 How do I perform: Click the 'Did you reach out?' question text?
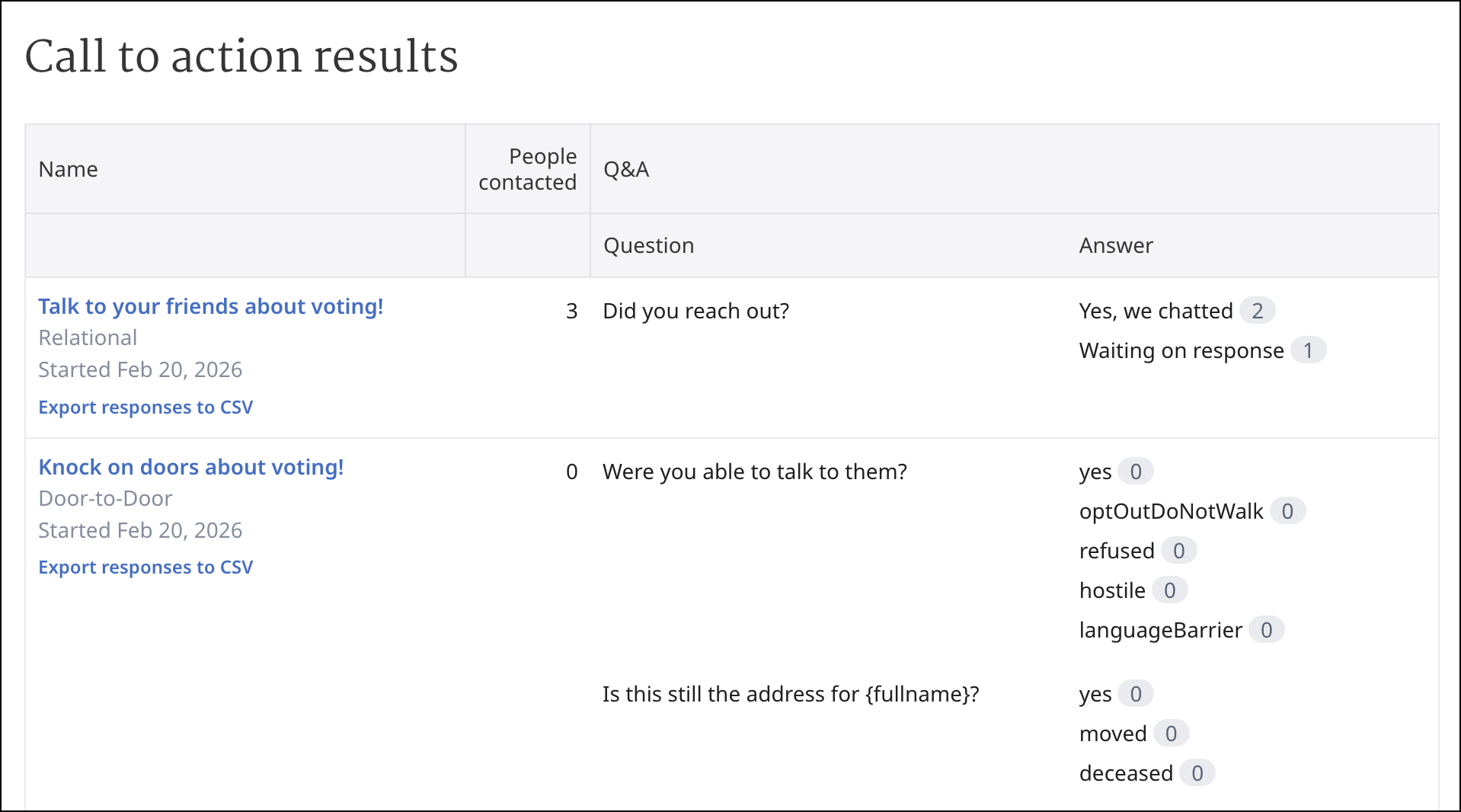(x=695, y=311)
